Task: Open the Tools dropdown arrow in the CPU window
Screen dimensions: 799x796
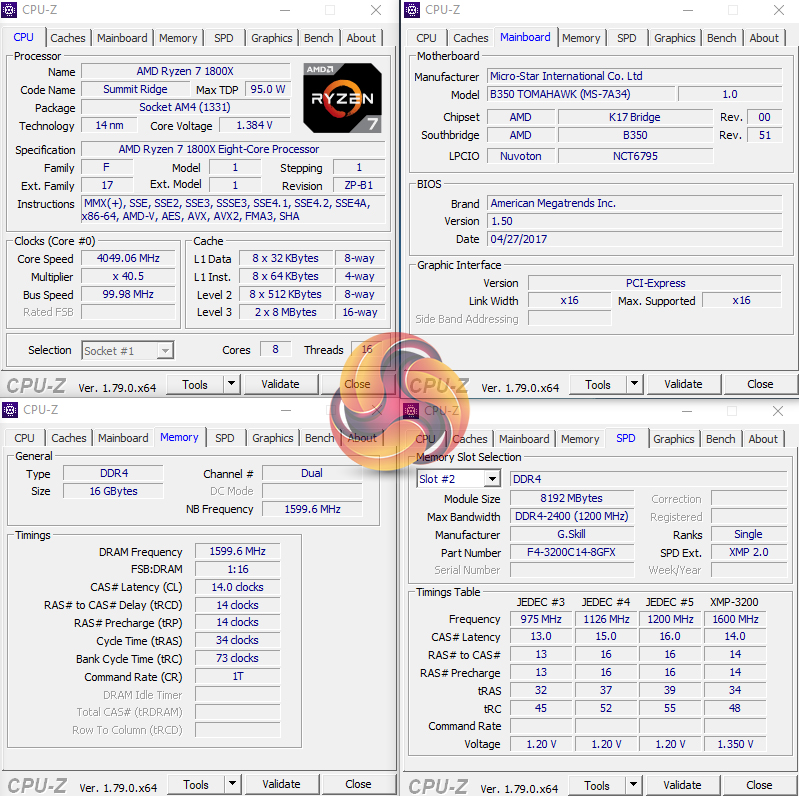Action: pyautogui.click(x=231, y=384)
